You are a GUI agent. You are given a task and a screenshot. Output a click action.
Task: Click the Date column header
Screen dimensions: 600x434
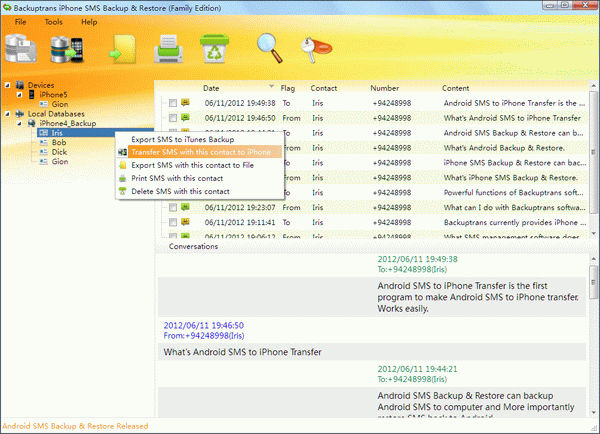pyautogui.click(x=211, y=88)
